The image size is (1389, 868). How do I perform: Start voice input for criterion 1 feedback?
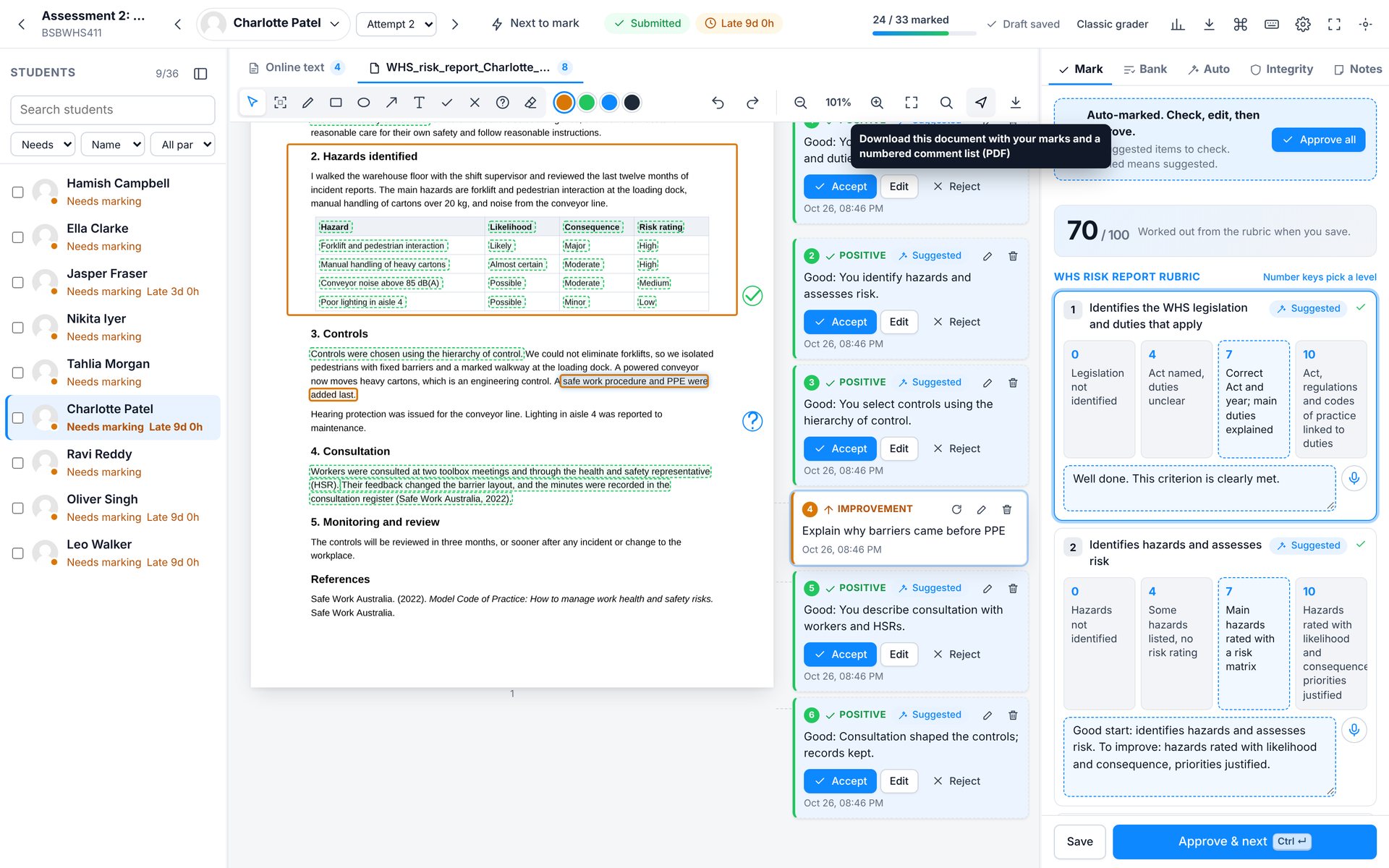coord(1354,478)
